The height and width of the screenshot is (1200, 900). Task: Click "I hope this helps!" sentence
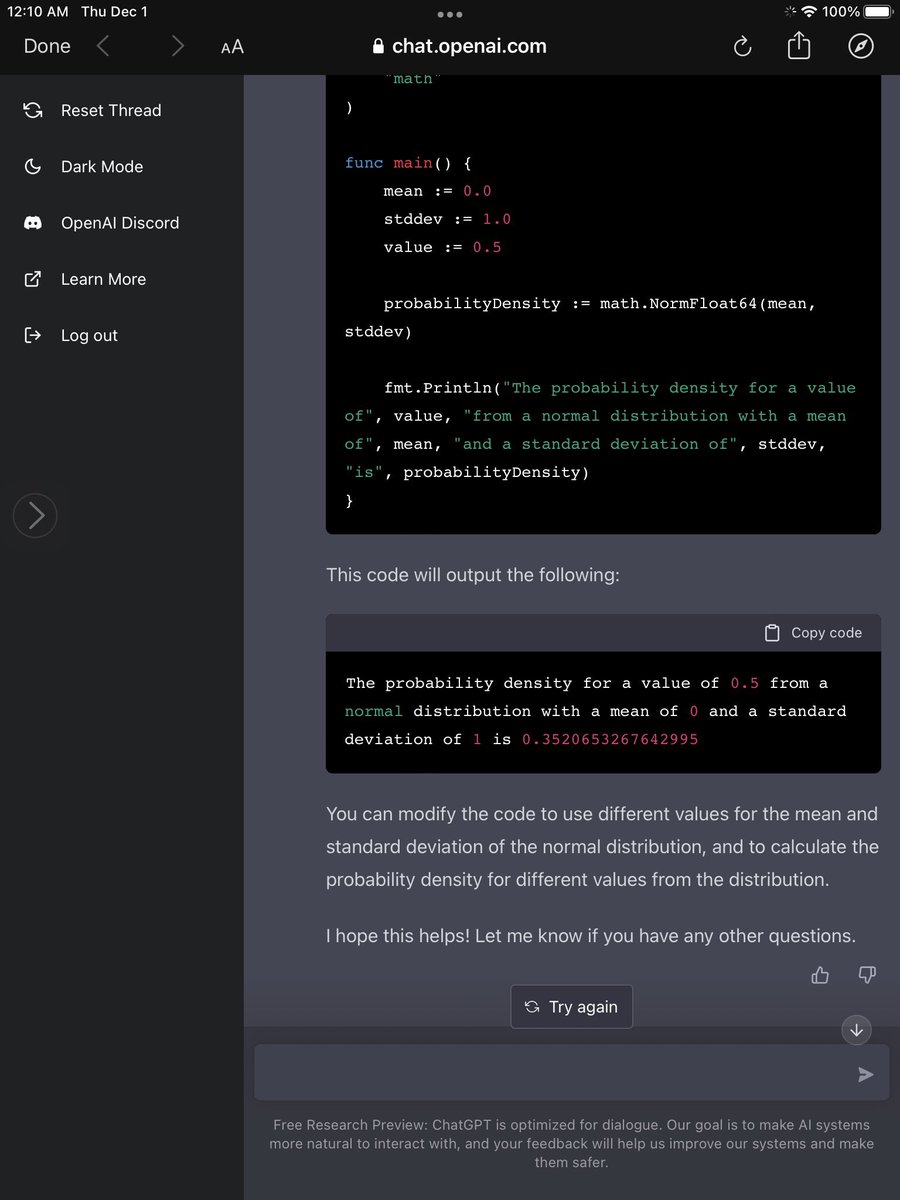point(395,936)
